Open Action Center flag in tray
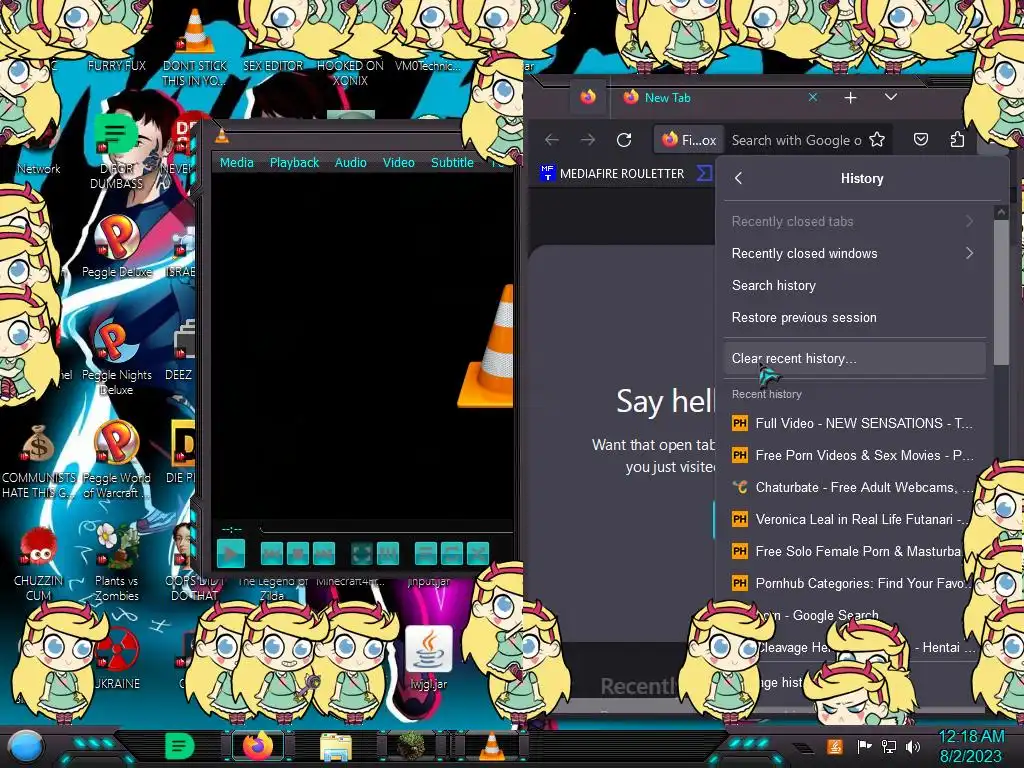 coord(864,746)
